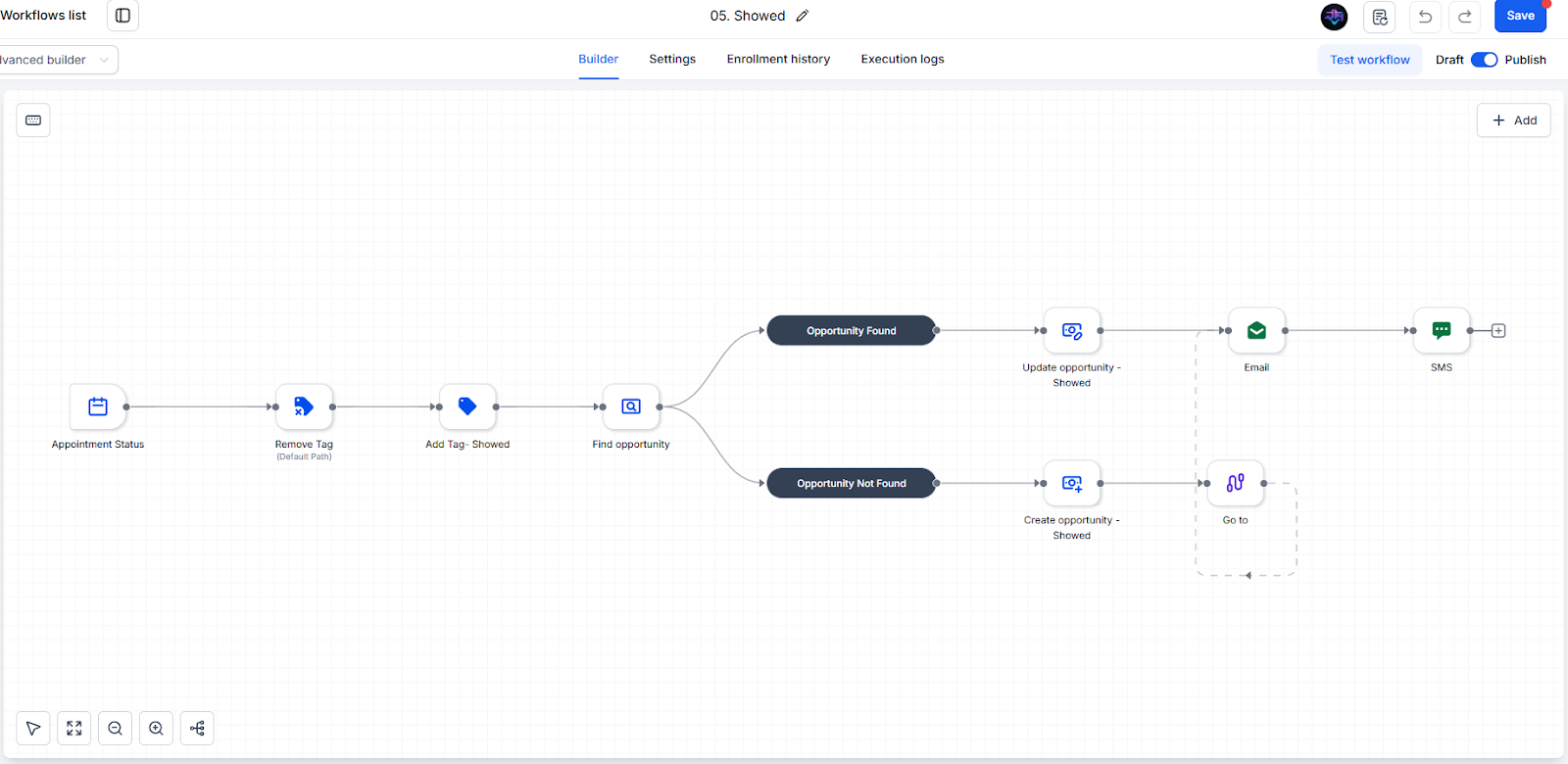Open the Find opportunity node

pos(631,406)
